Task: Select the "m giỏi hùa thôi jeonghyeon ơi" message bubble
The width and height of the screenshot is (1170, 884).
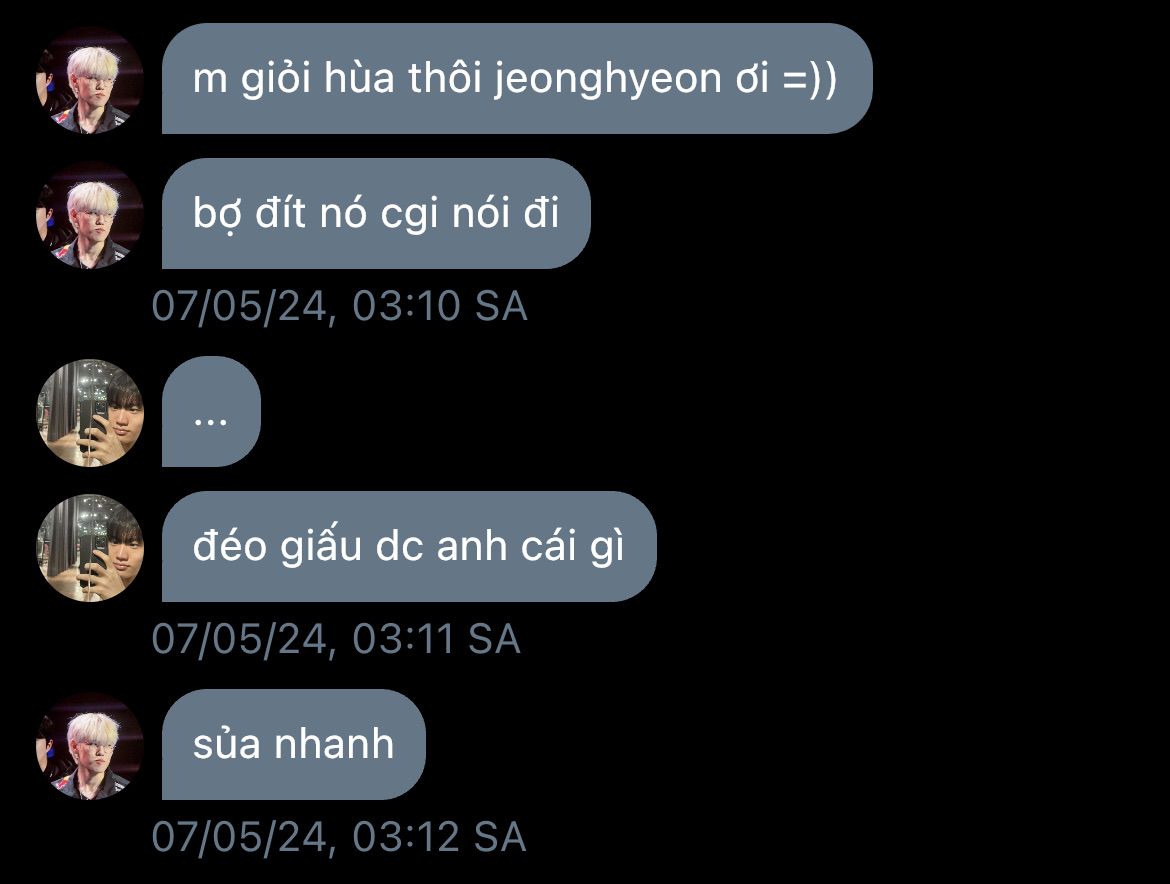Action: click(x=517, y=79)
